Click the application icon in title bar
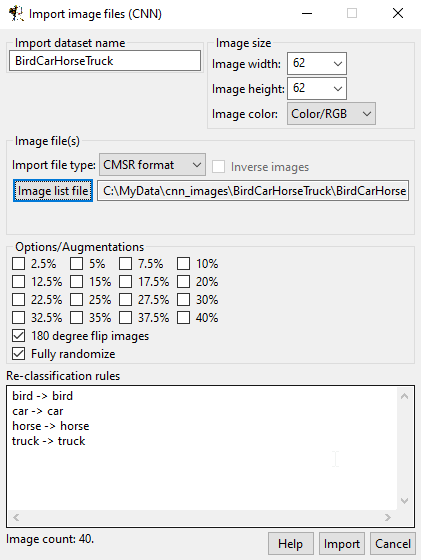Image resolution: width=421 pixels, height=560 pixels. [16, 14]
